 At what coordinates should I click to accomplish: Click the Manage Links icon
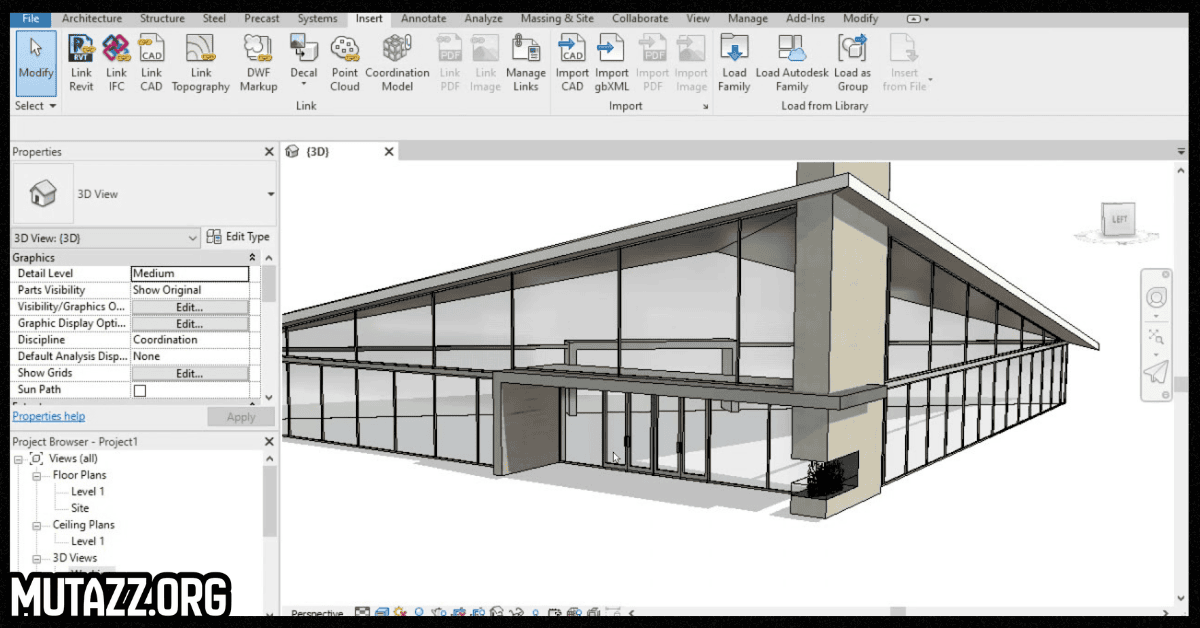(x=525, y=48)
